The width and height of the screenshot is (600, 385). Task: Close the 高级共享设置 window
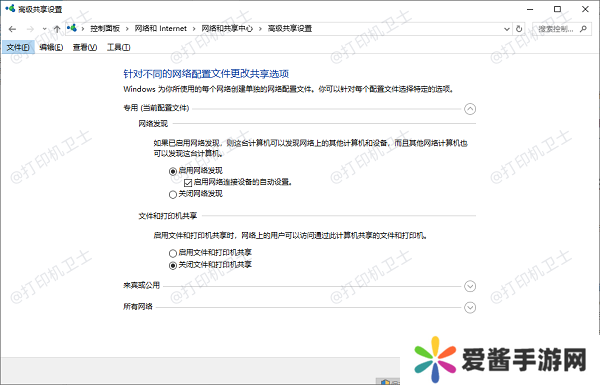(585, 9)
